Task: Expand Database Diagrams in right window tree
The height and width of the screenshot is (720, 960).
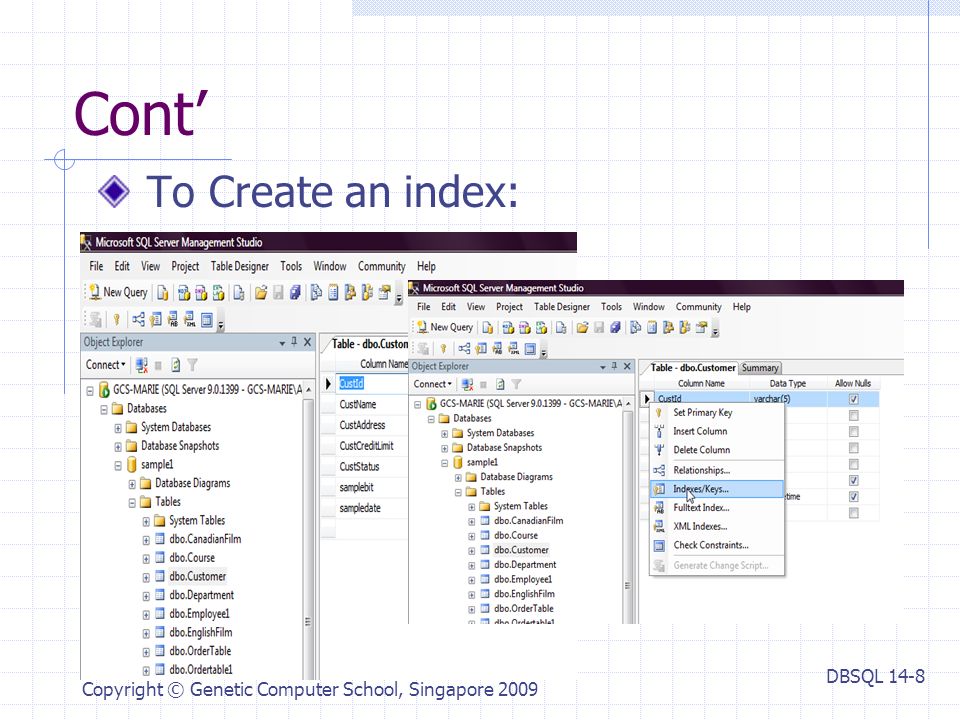Action: [458, 478]
